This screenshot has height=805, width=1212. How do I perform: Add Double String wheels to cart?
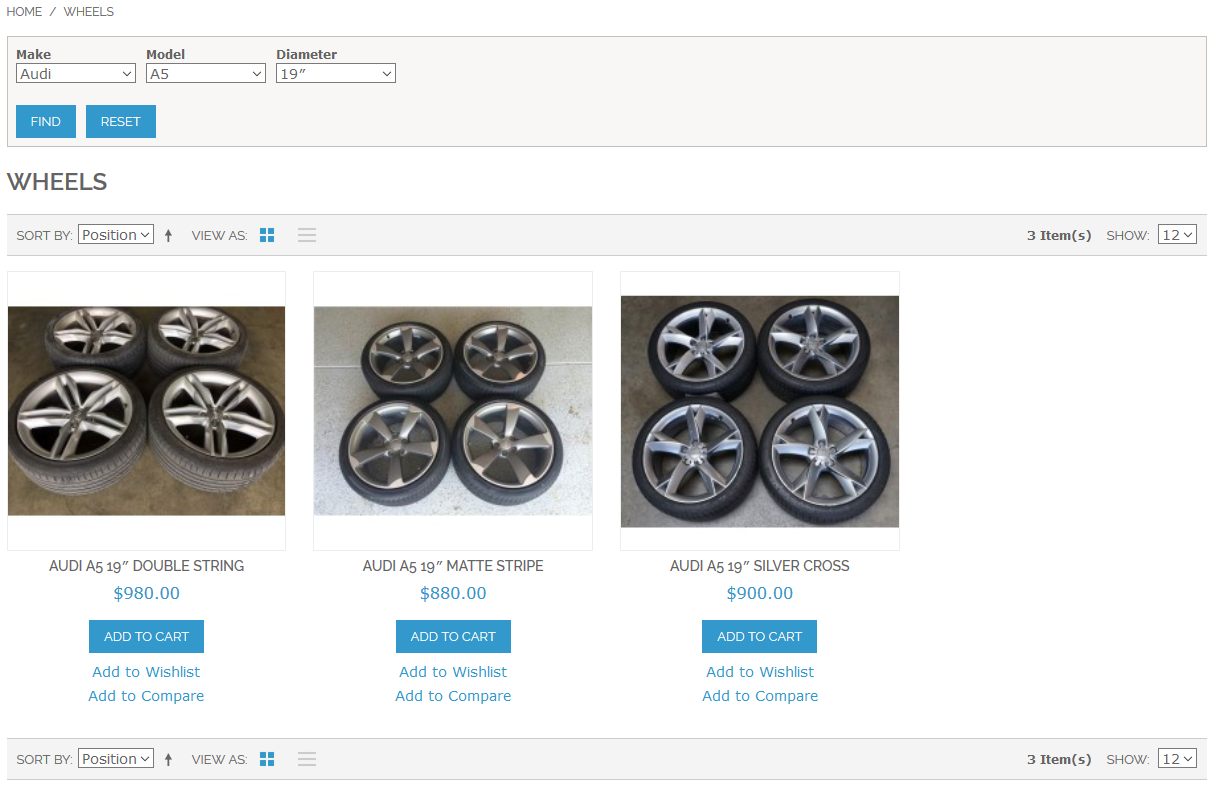click(146, 637)
